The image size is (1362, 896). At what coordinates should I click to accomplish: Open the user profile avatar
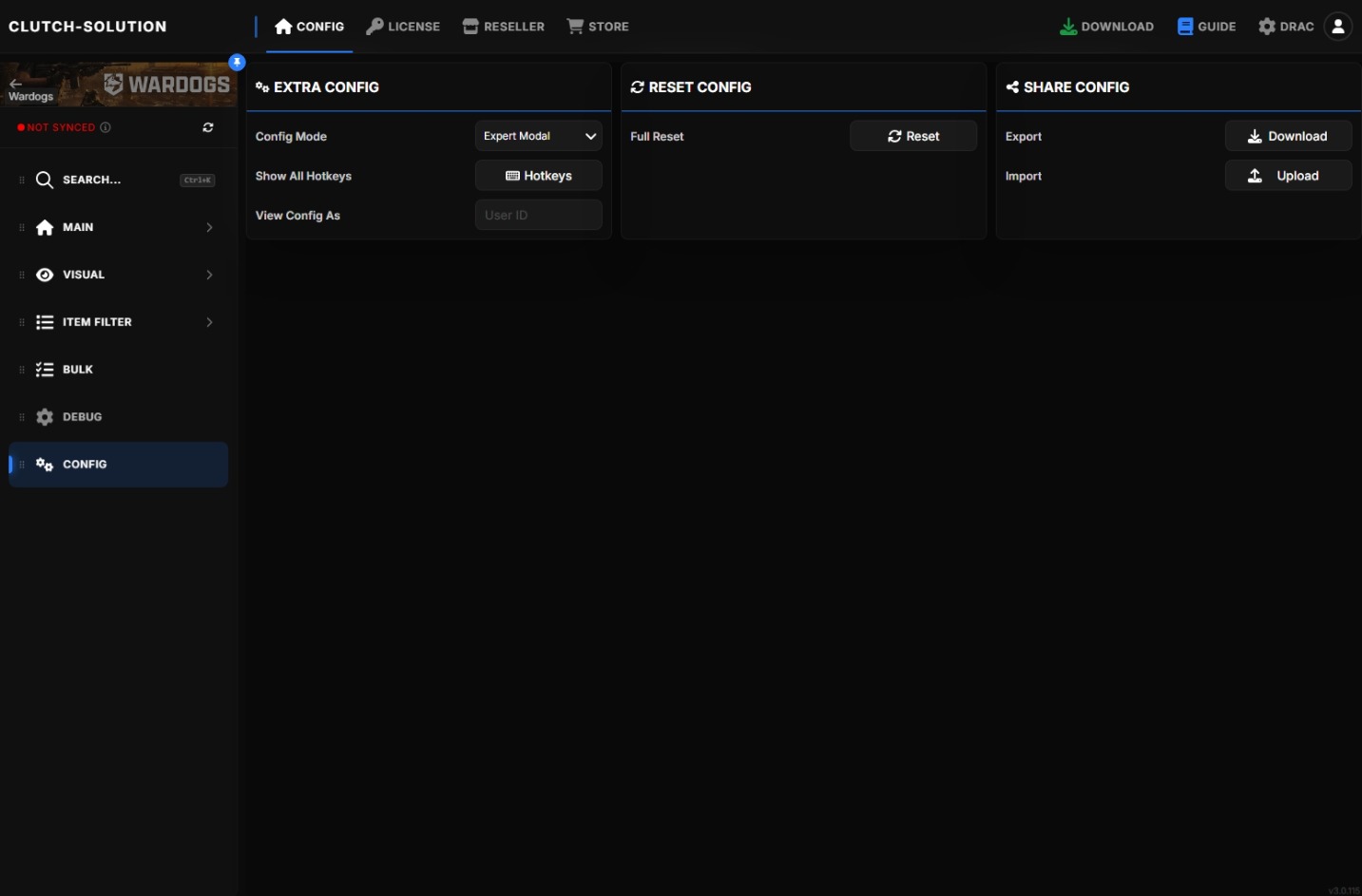1338,27
